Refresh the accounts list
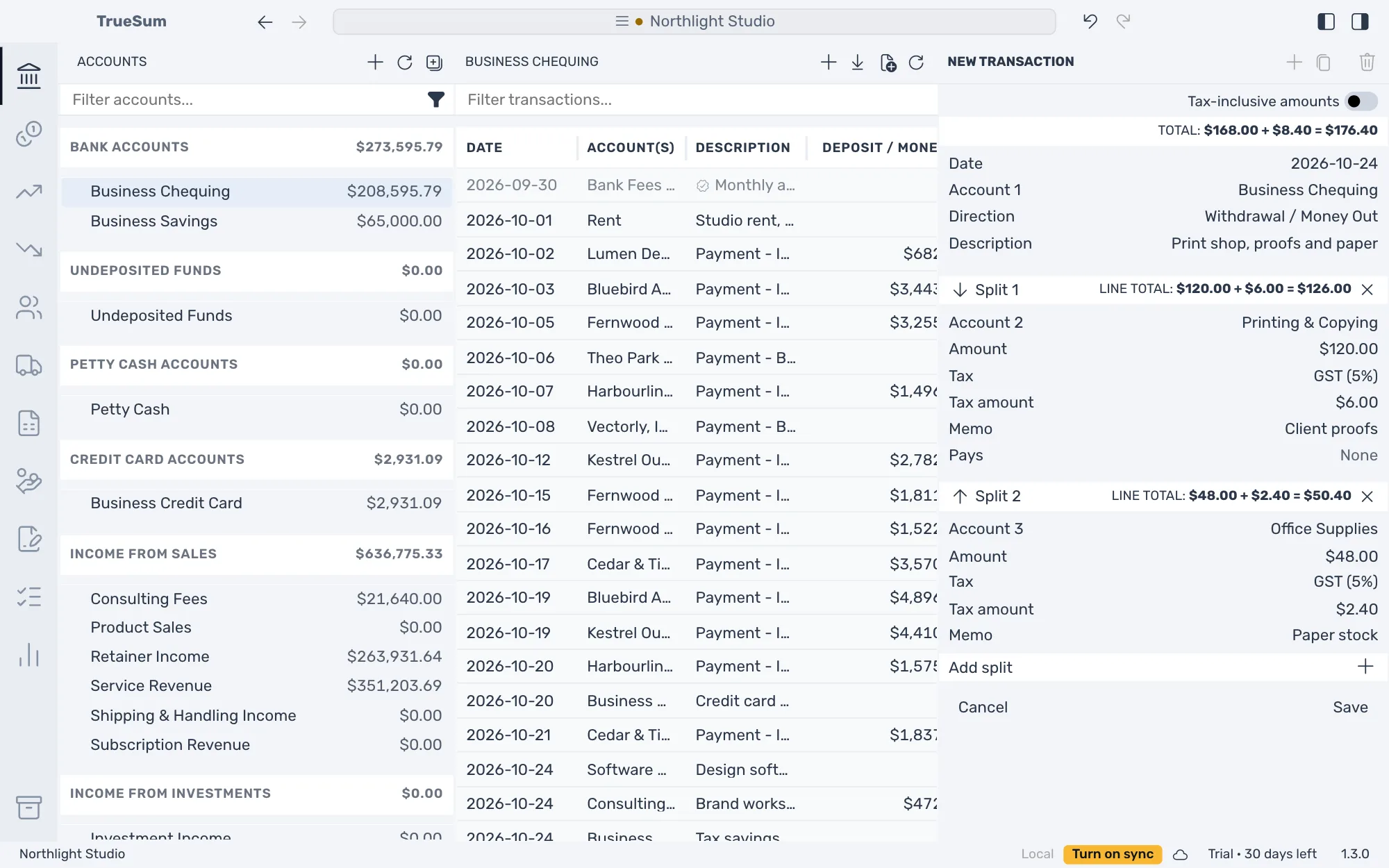Image resolution: width=1389 pixels, height=868 pixels. [405, 62]
